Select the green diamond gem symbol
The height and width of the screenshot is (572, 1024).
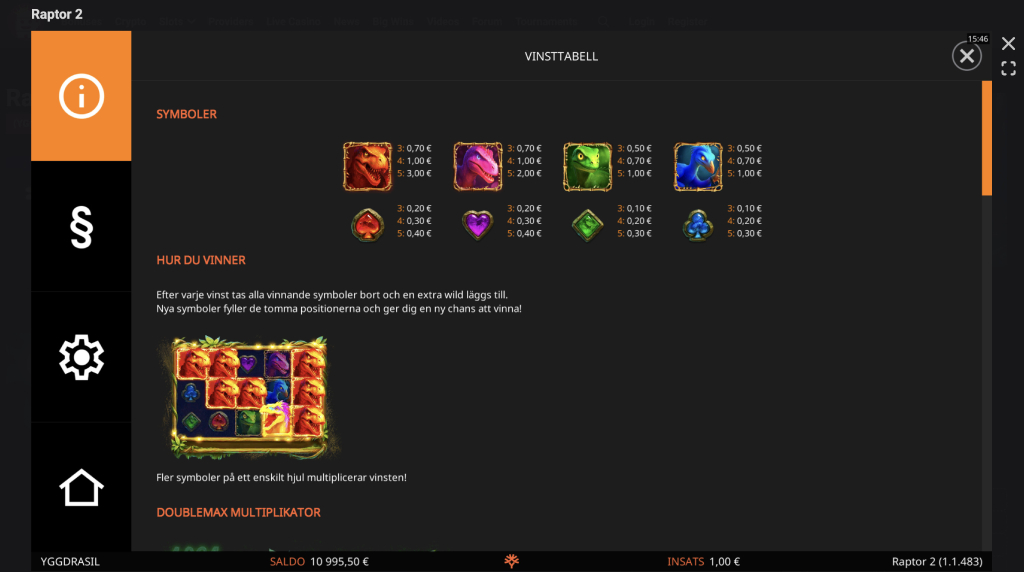pos(588,225)
